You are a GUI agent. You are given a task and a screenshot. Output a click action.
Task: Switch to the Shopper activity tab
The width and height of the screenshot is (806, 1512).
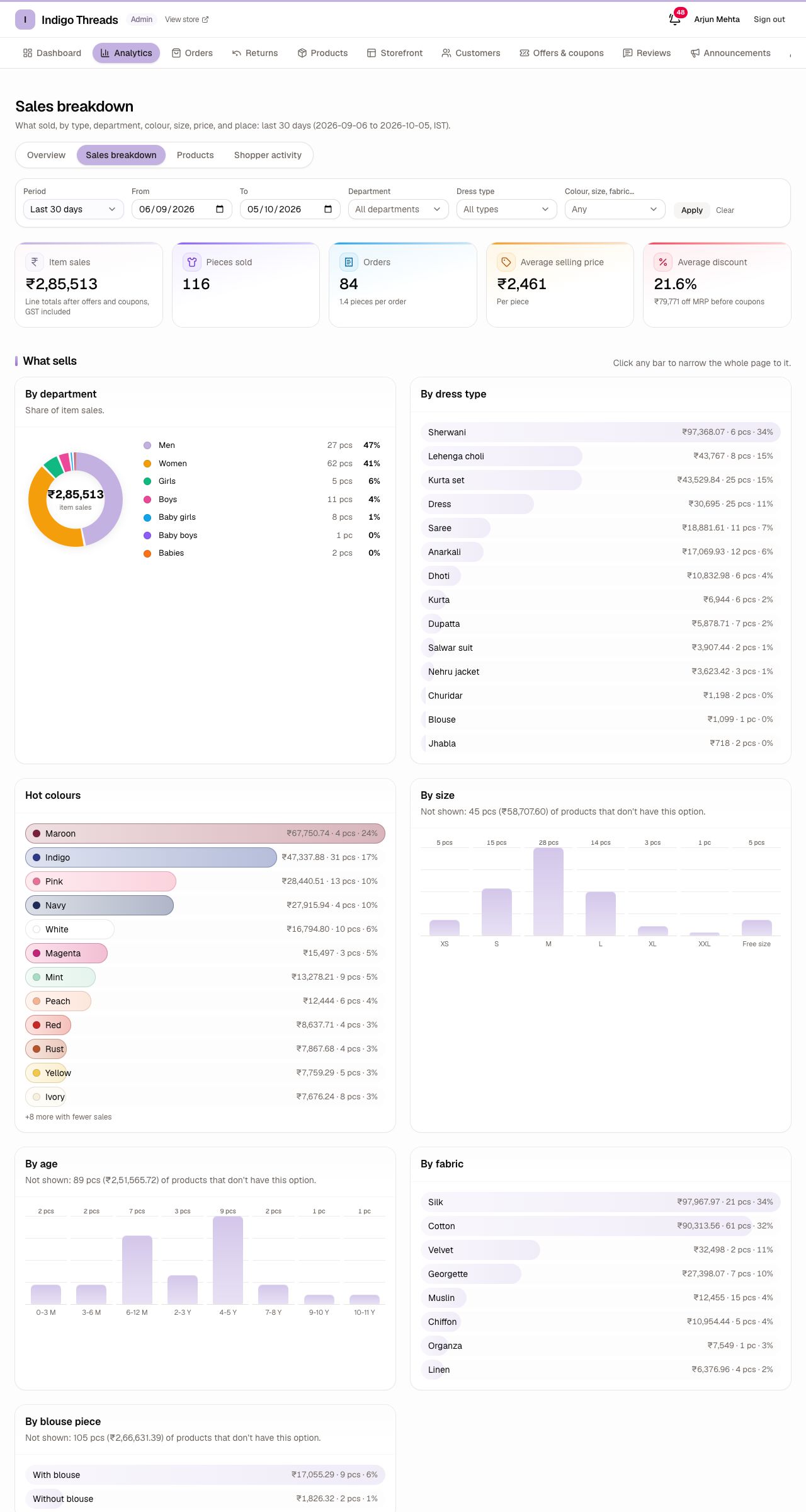[x=268, y=155]
